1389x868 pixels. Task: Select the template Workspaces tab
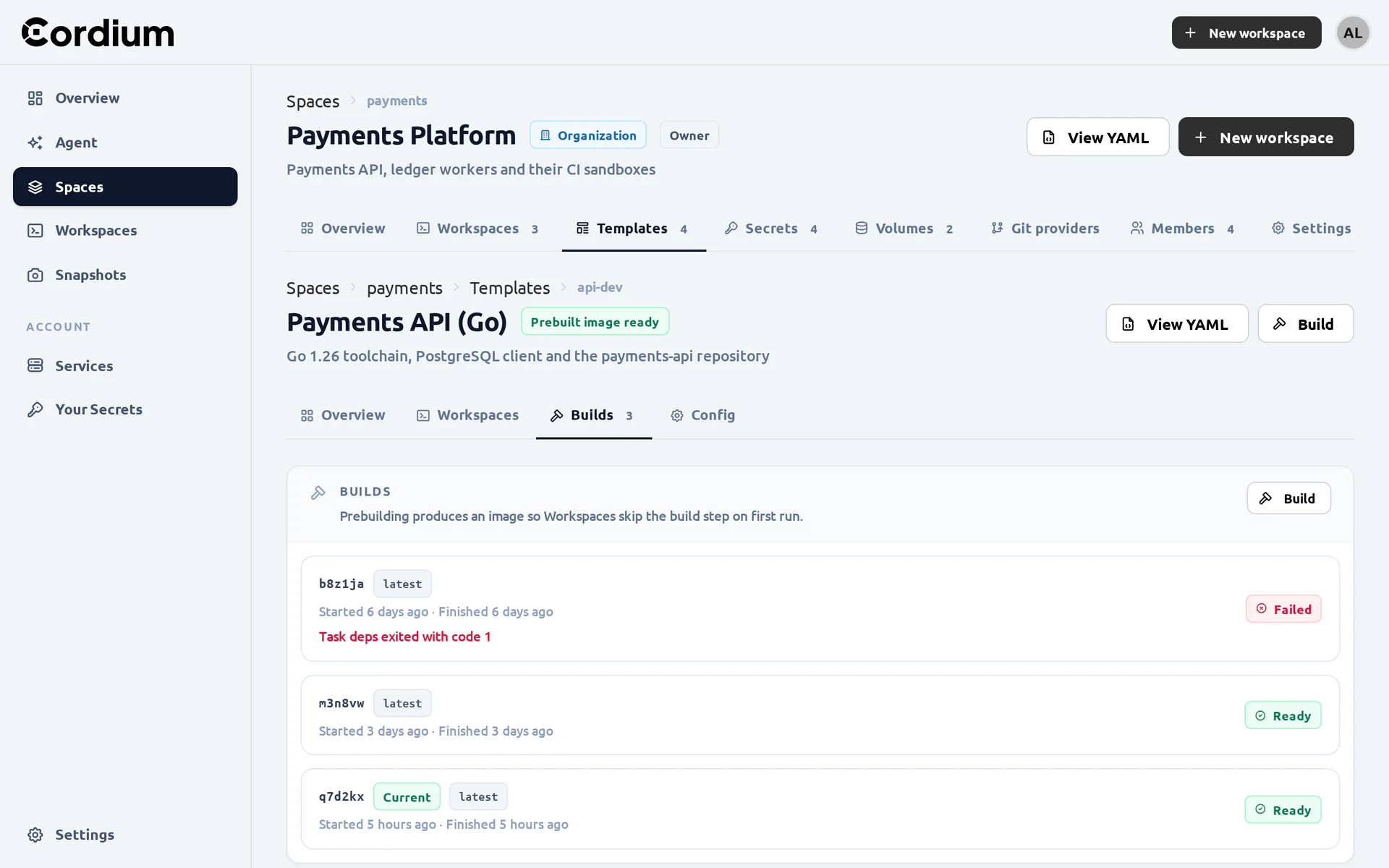point(467,415)
